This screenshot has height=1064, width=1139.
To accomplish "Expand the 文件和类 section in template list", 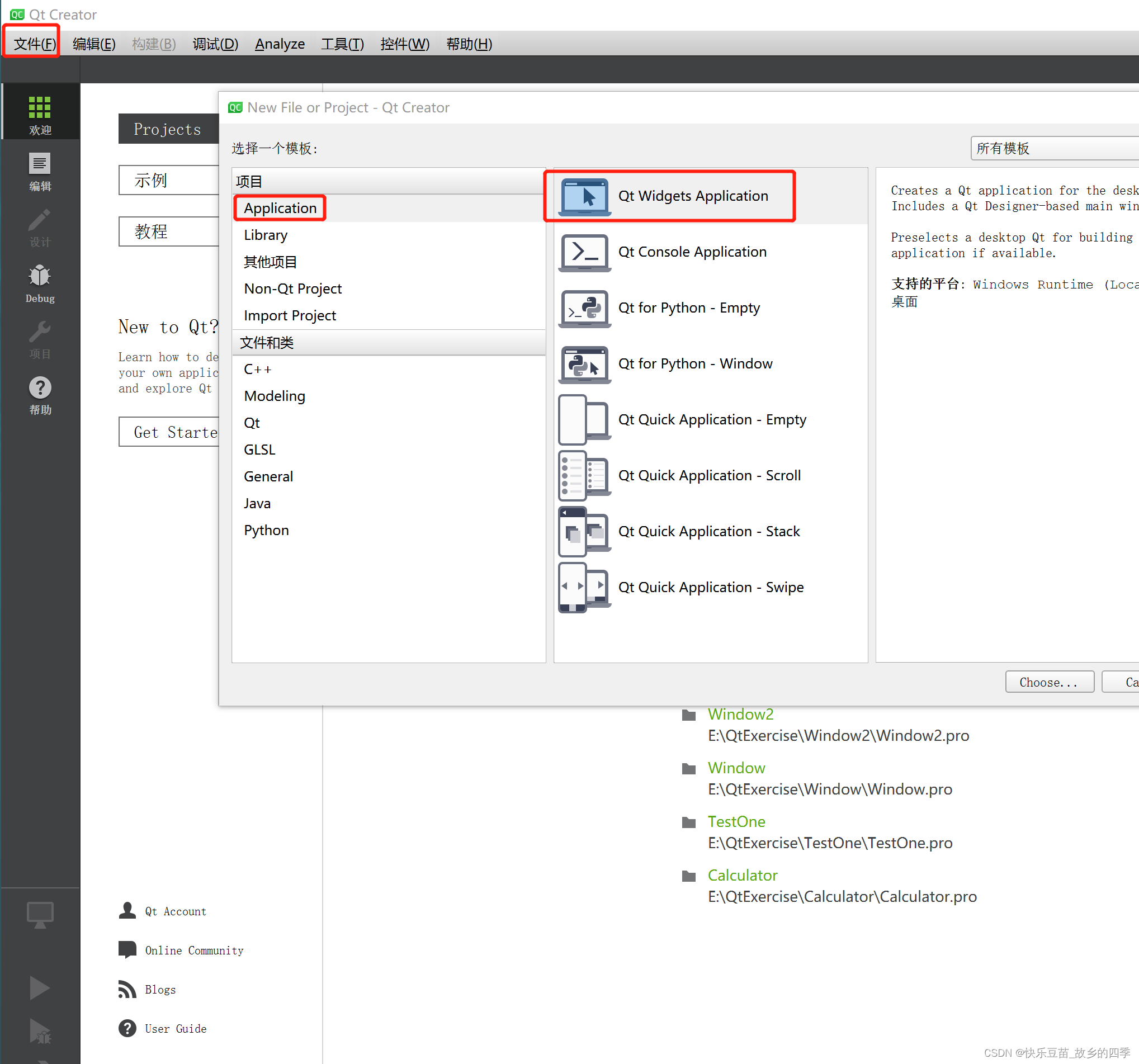I will click(x=270, y=342).
